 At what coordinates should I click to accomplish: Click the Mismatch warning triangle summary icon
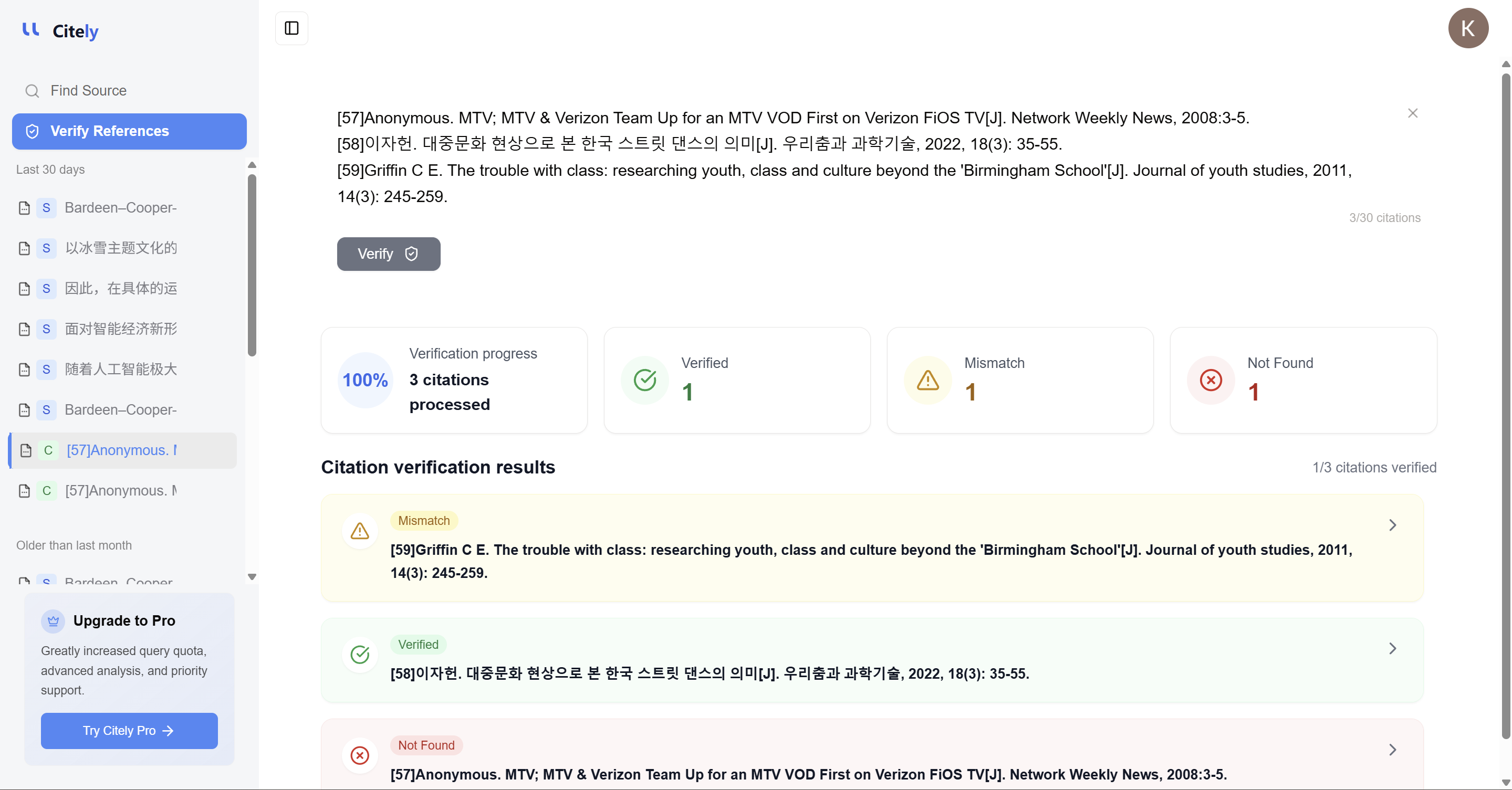pyautogui.click(x=927, y=380)
